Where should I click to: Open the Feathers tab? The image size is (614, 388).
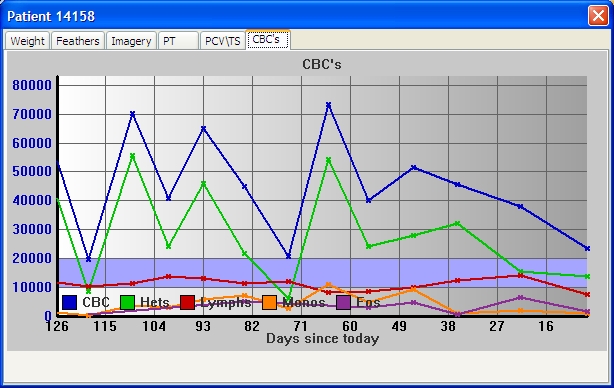(x=78, y=41)
